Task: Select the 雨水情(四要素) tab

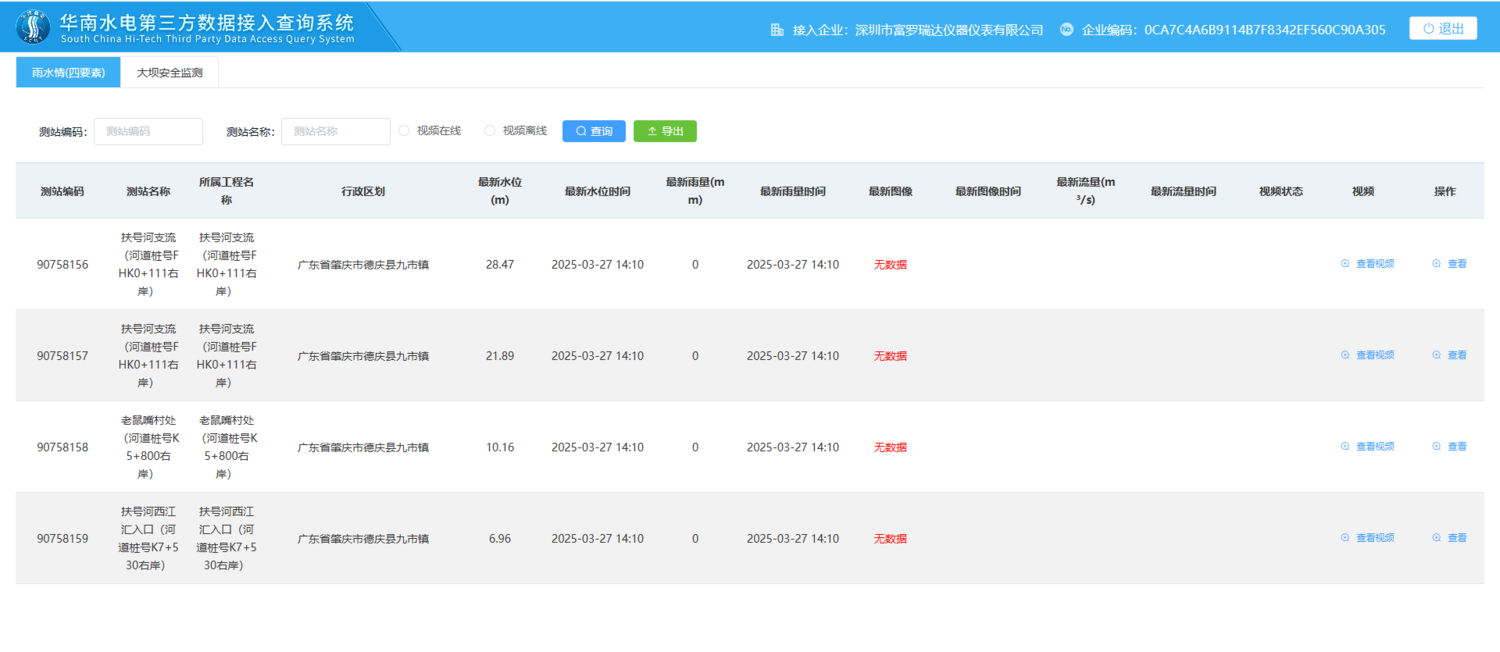Action: (x=68, y=73)
